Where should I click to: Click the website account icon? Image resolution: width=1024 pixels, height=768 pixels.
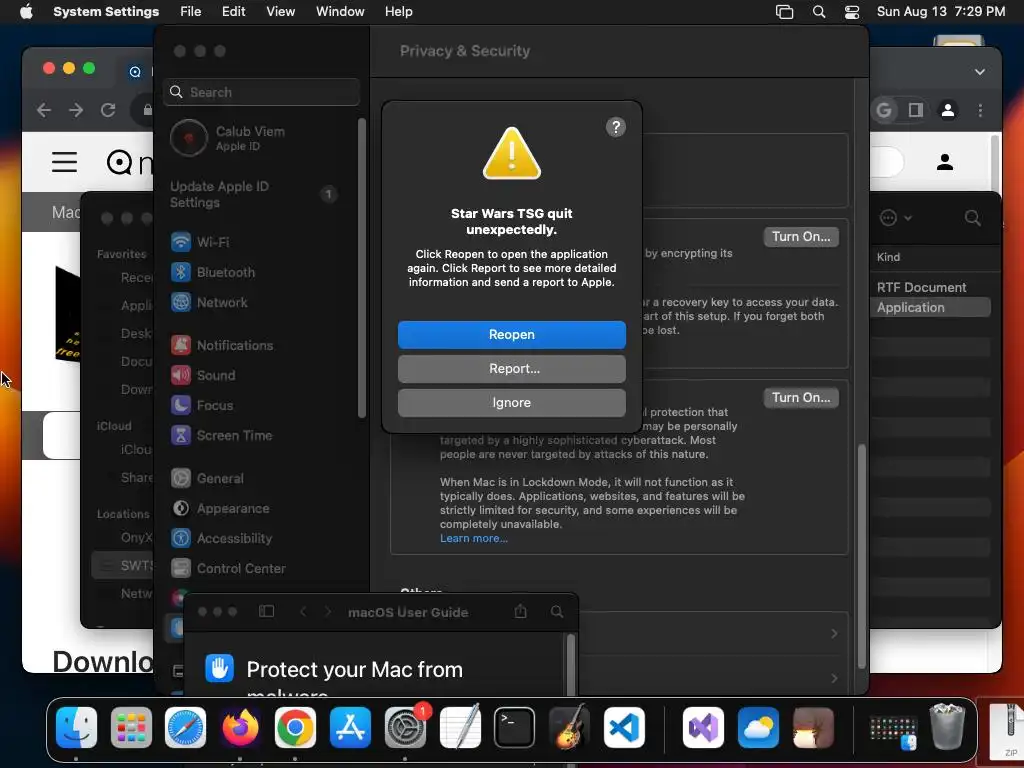coord(945,162)
